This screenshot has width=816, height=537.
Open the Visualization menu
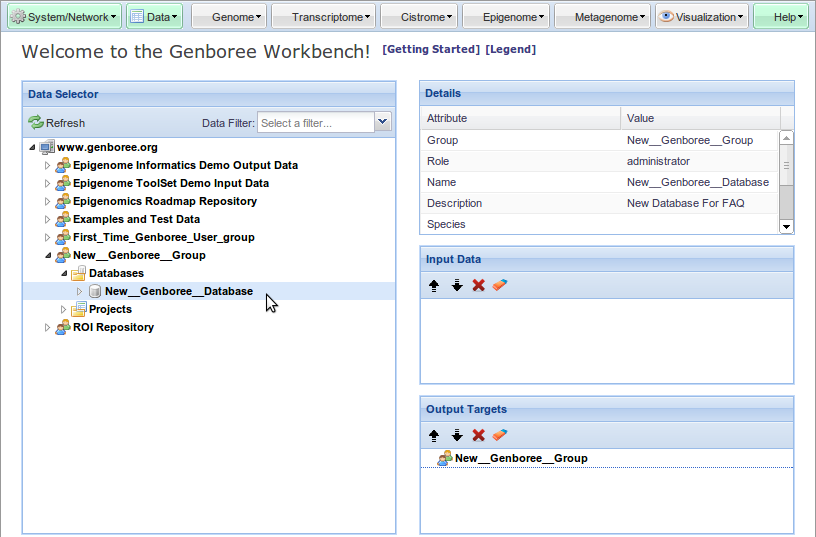702,17
